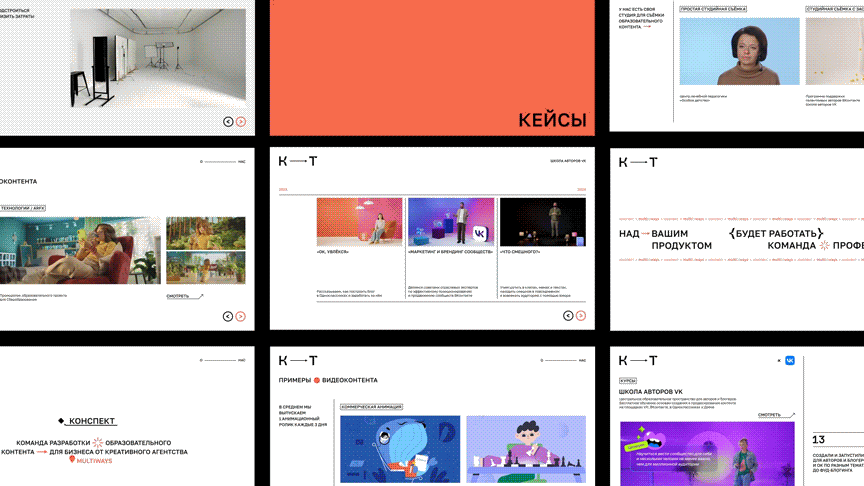The height and width of the screenshot is (486, 864).
Task: Click K→T logo on КУРСЫ slide
Action: click(638, 360)
